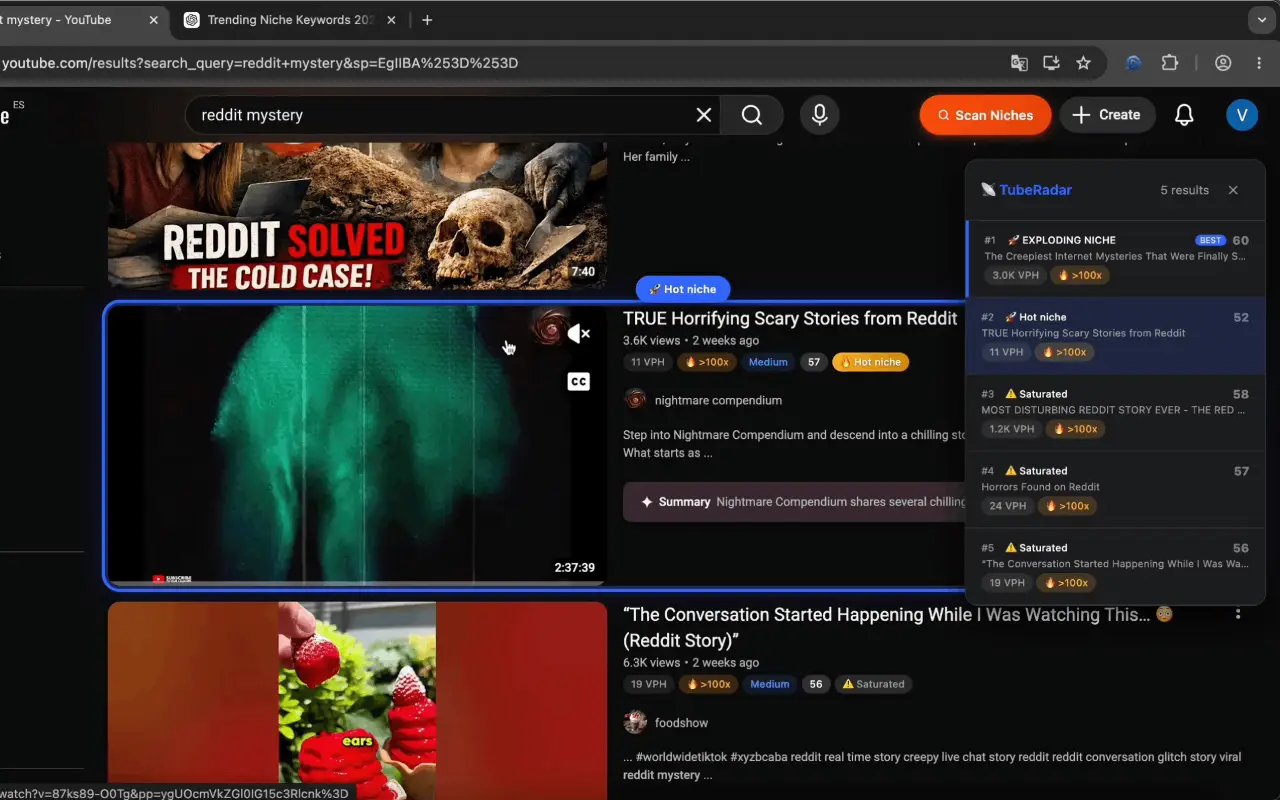Click the score 57 pill on the horror video
The height and width of the screenshot is (800, 1280).
(x=814, y=362)
